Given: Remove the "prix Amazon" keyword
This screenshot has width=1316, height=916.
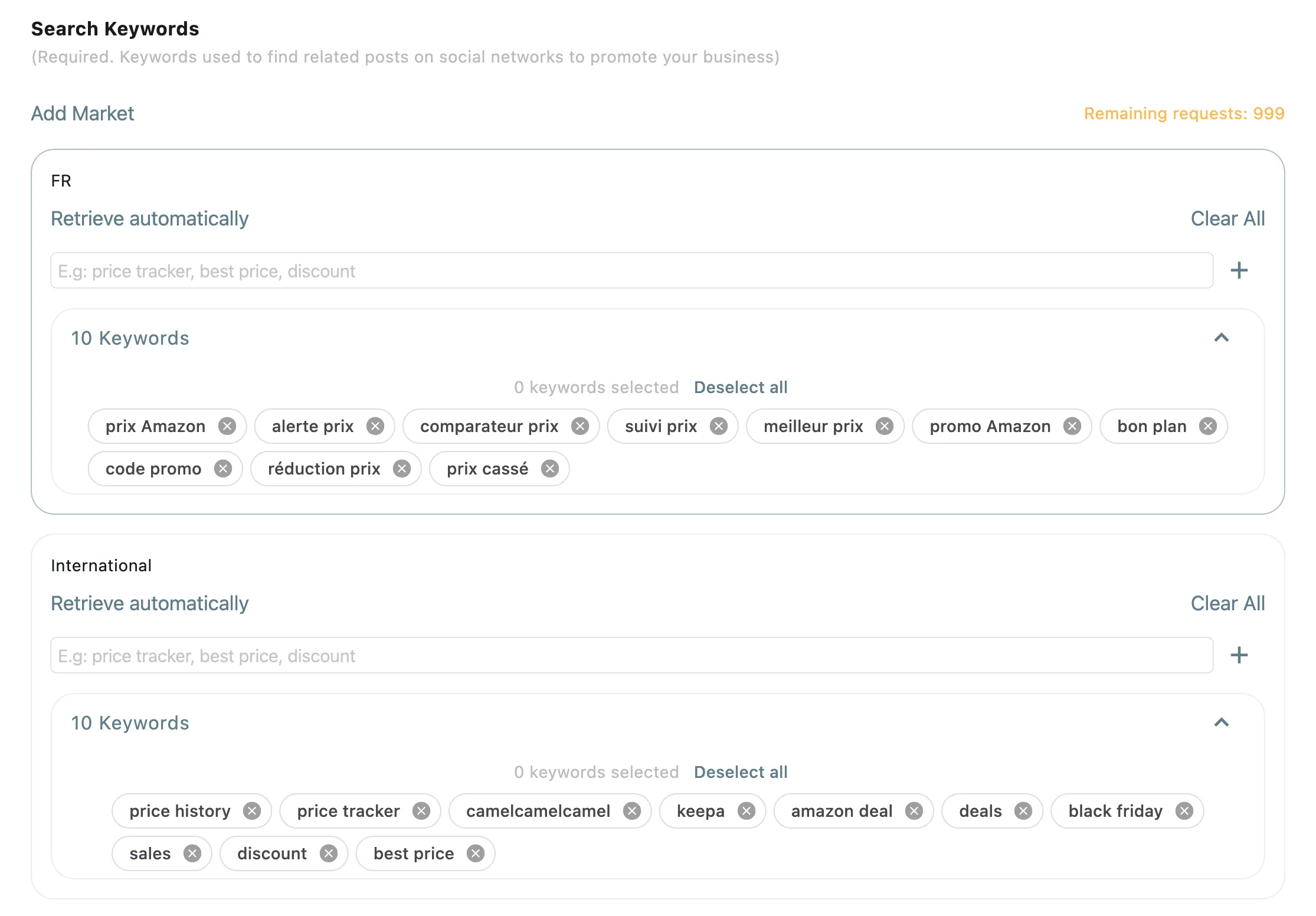Looking at the screenshot, I should (226, 426).
